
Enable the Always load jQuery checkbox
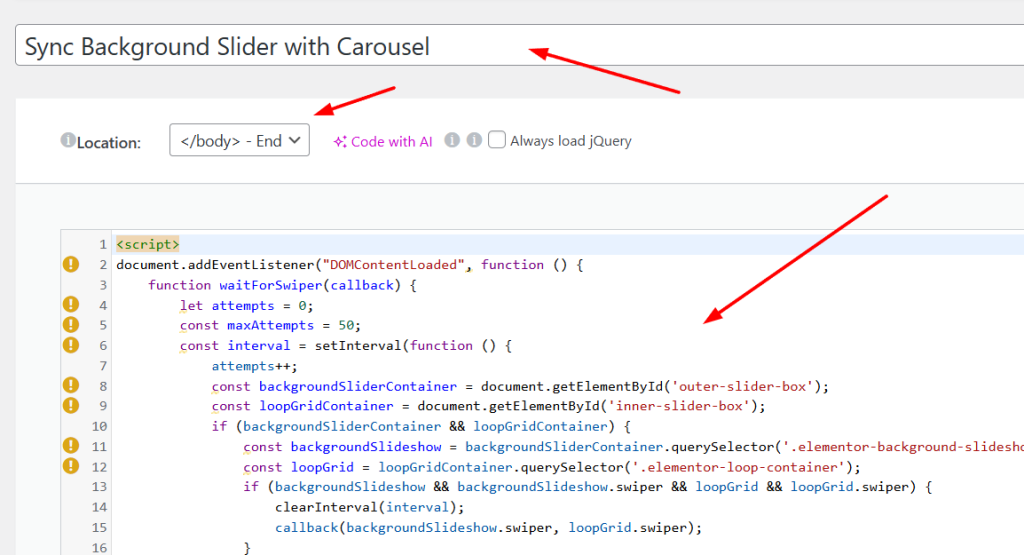pos(497,141)
